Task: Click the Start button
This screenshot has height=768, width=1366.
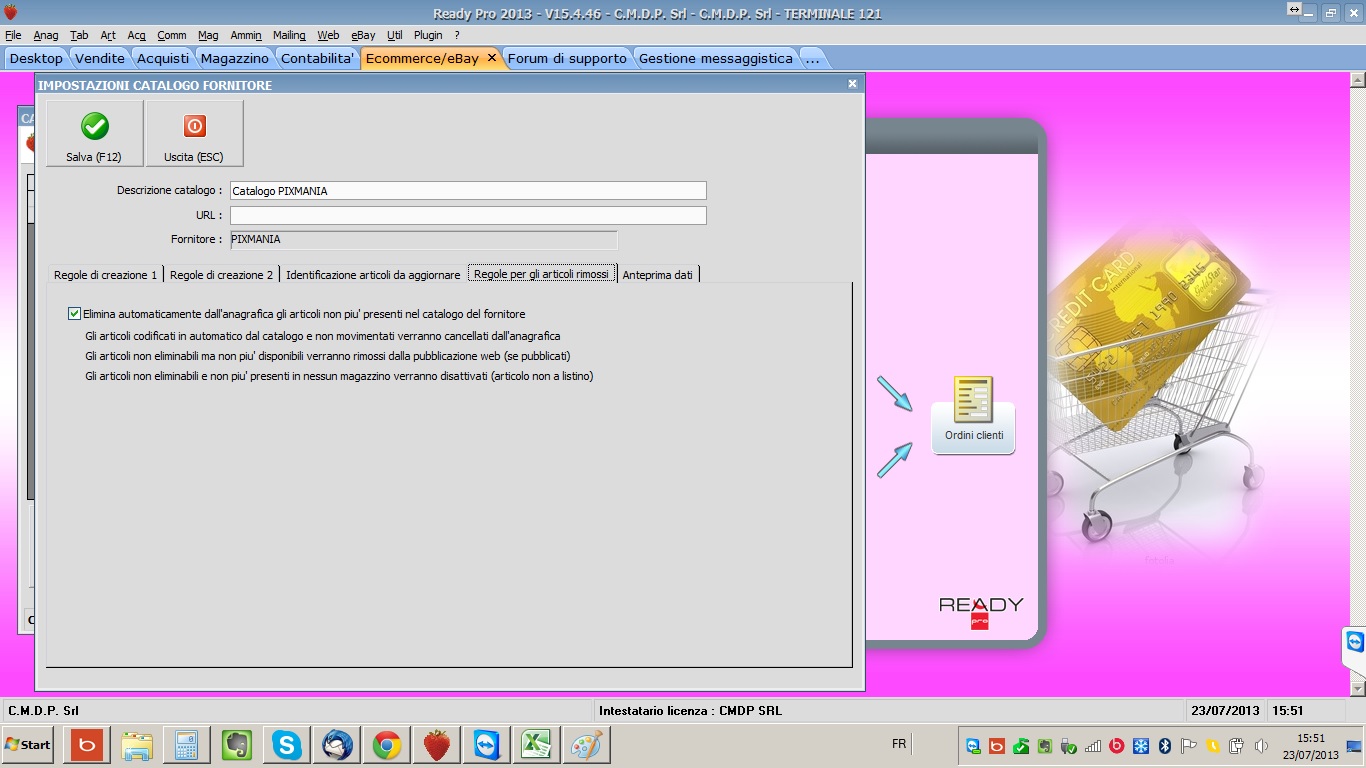Action: point(28,745)
